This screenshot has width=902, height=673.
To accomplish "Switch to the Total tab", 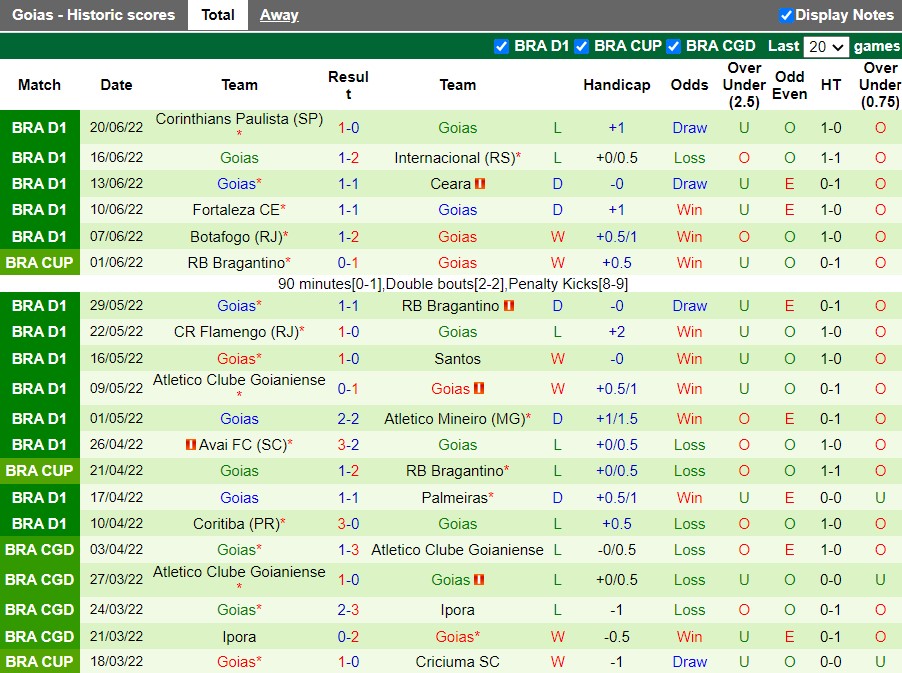I will click(x=218, y=15).
